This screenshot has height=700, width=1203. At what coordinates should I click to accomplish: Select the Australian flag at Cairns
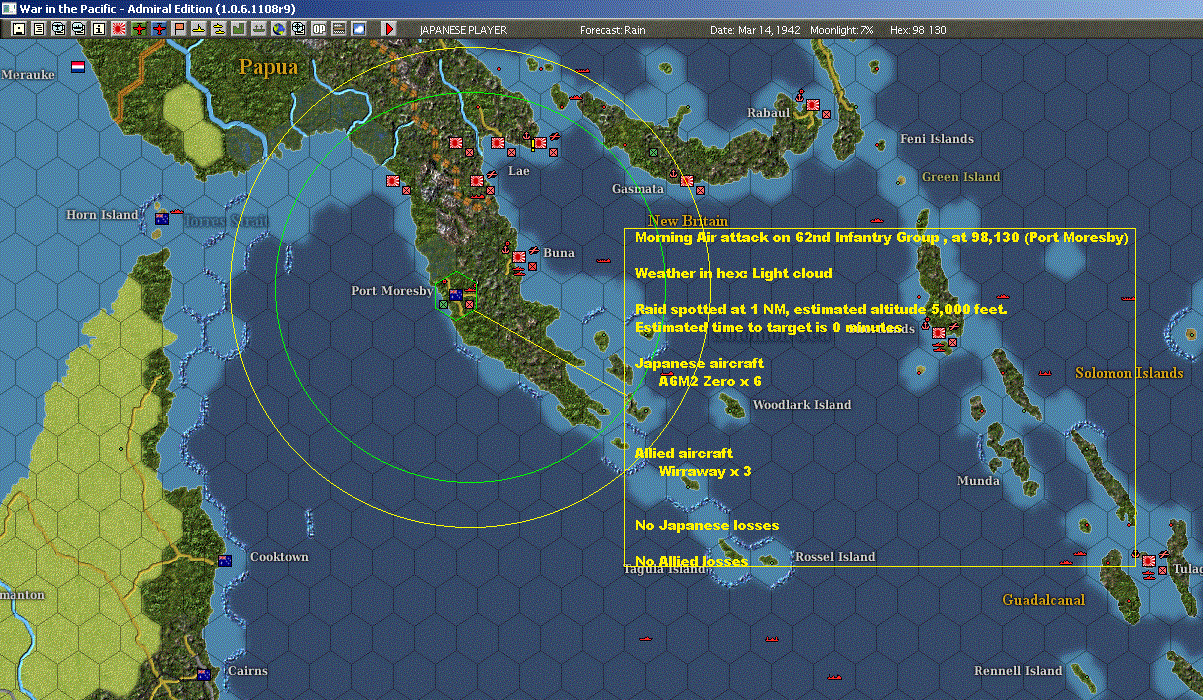point(205,674)
